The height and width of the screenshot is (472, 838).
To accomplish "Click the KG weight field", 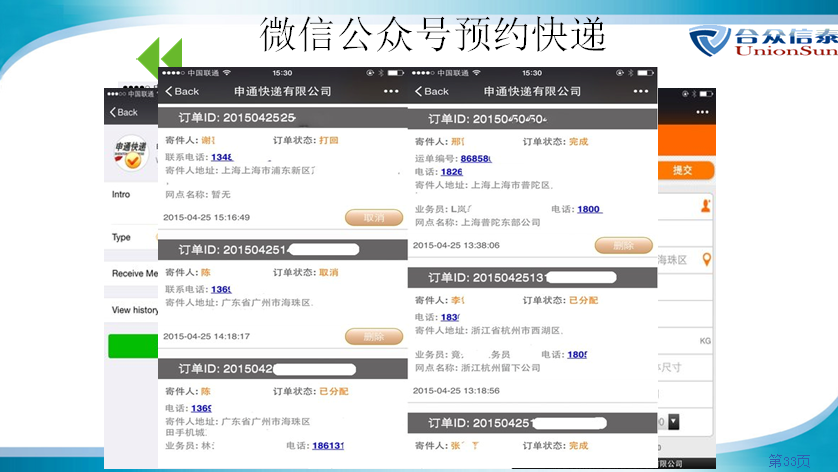I will [685, 341].
